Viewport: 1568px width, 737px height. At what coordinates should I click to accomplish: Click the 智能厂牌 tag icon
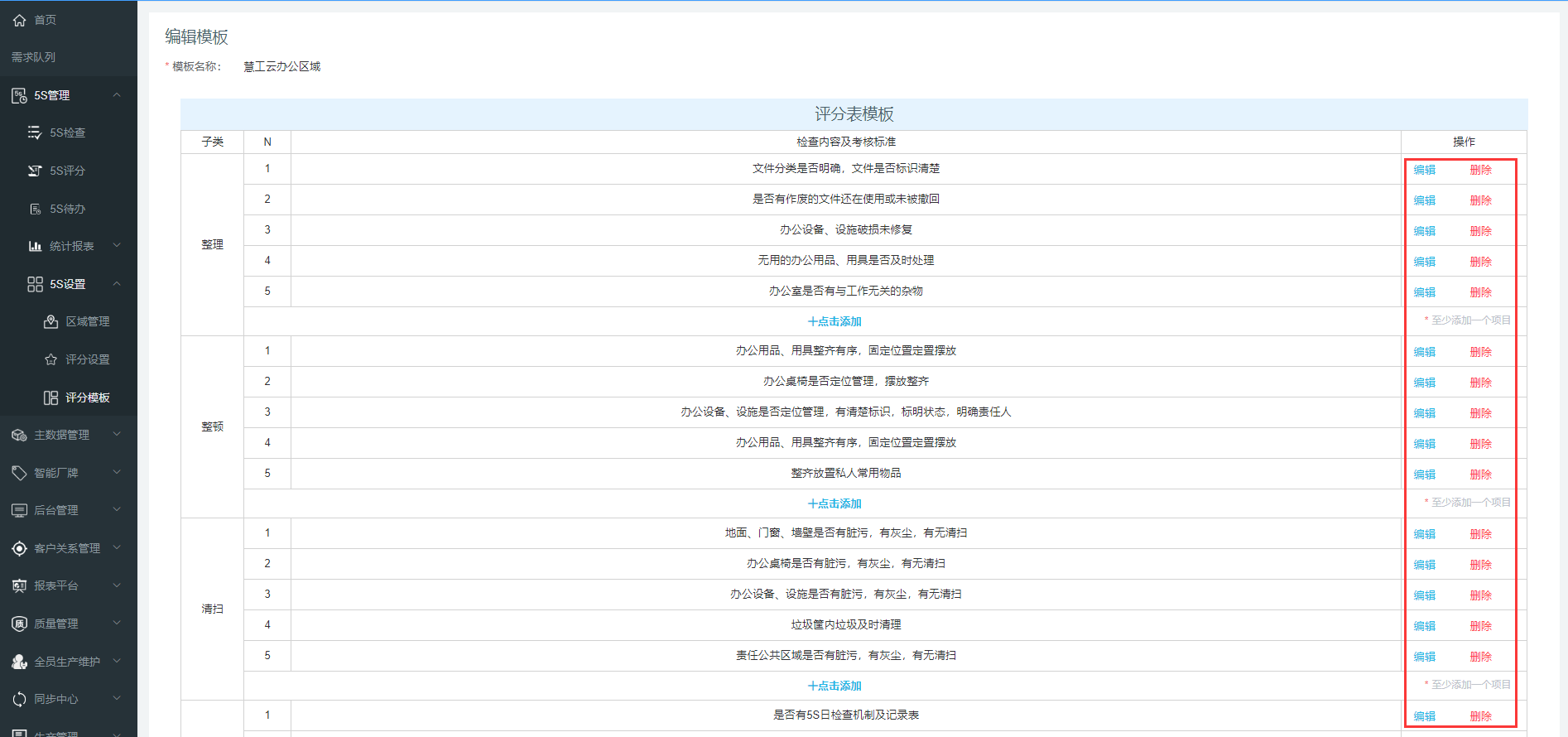tap(19, 473)
